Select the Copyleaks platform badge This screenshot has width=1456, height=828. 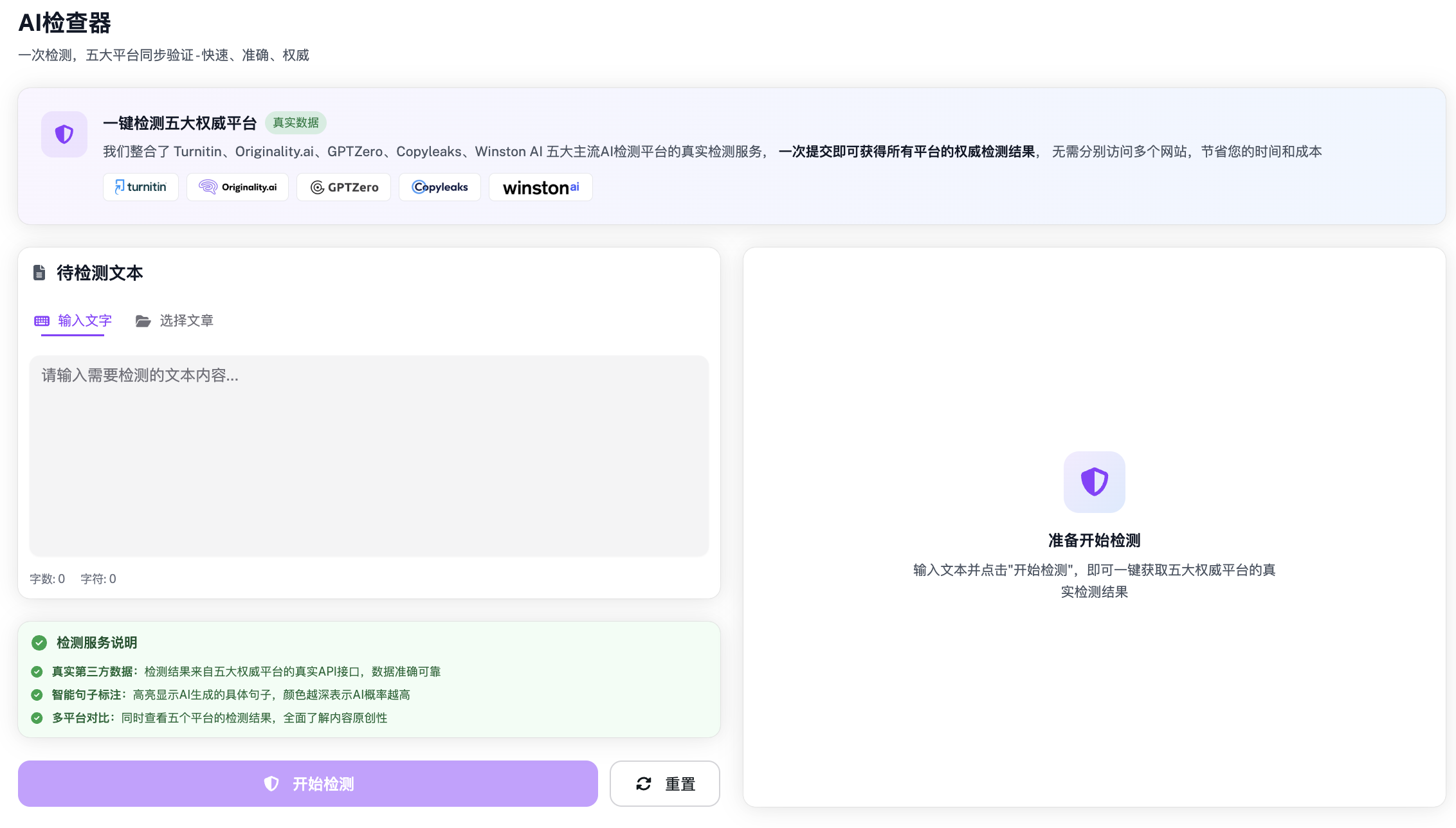439,187
